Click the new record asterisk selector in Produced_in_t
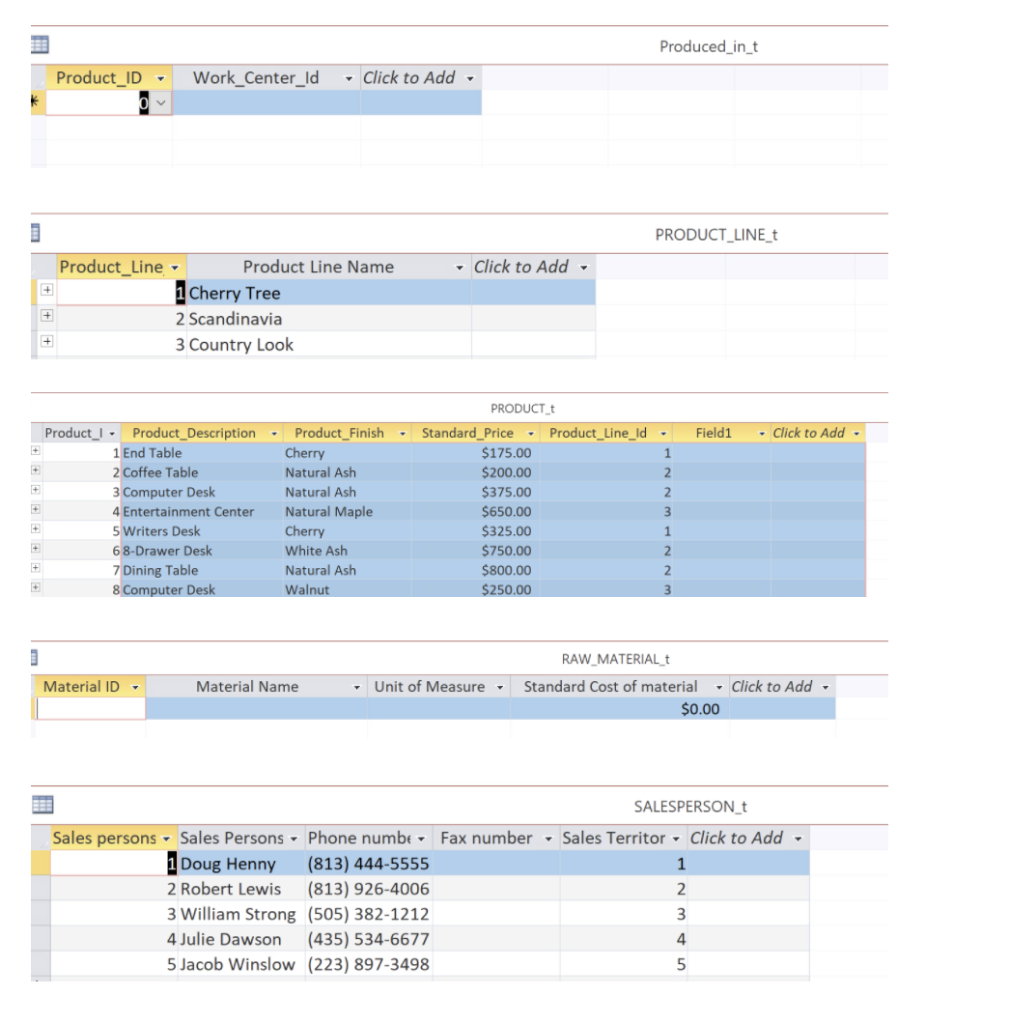Screen dimensions: 1010x1024 pyautogui.click(x=35, y=101)
